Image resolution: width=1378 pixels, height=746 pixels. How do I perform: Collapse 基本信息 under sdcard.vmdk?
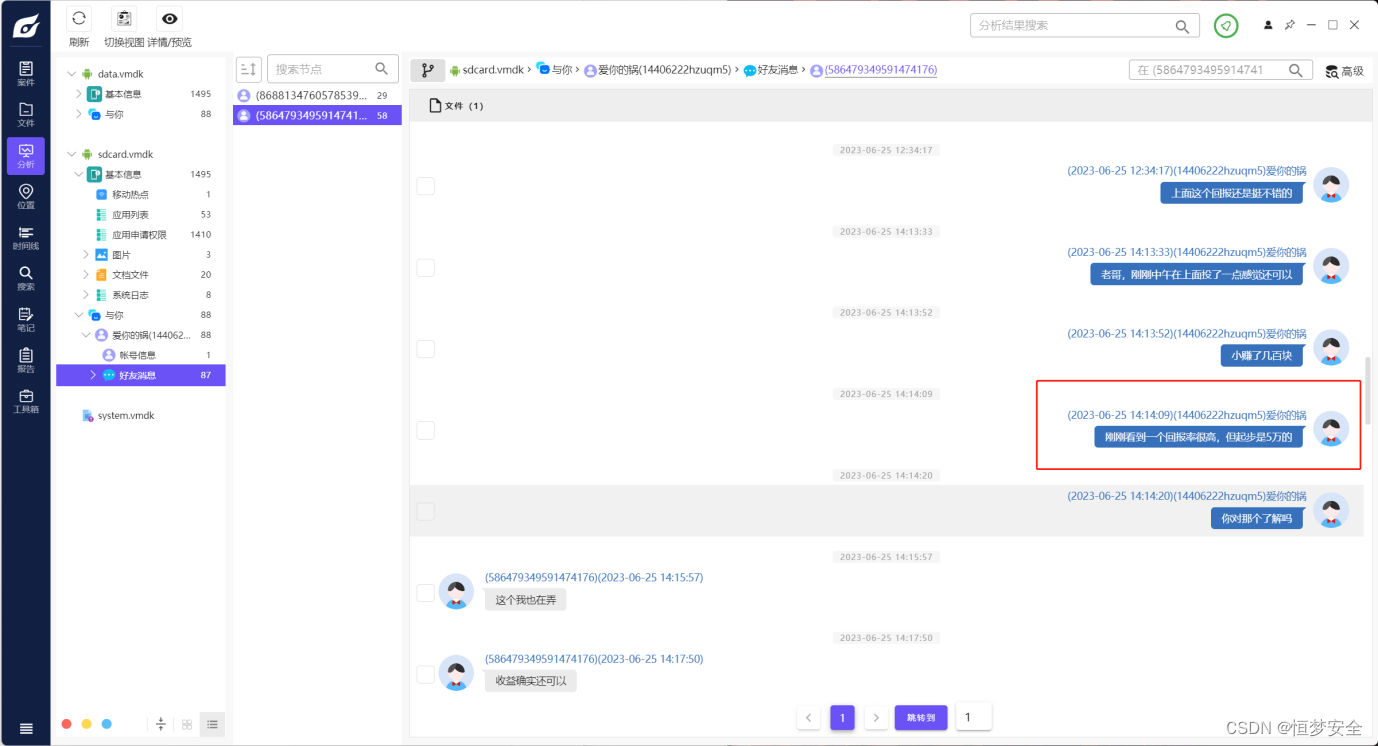click(x=79, y=174)
